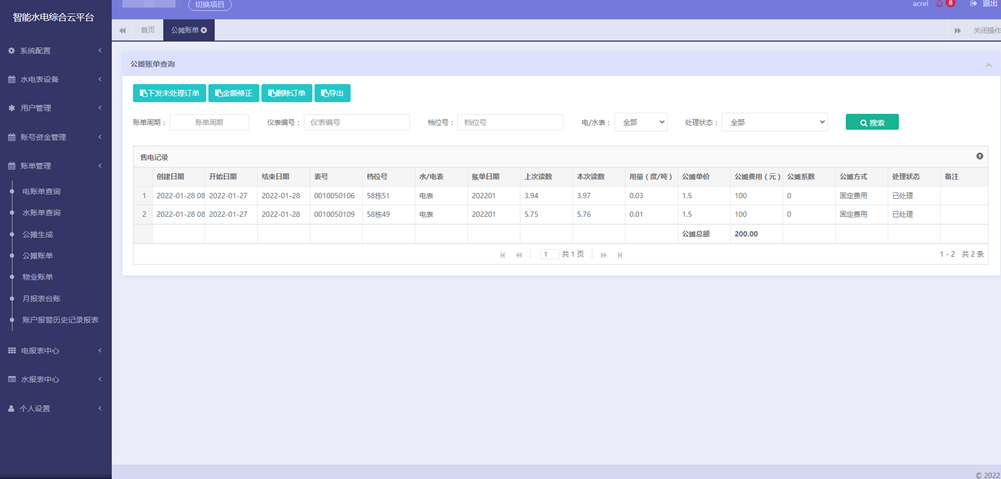
Task: Open the 处理状态 dropdown
Action: click(x=774, y=123)
